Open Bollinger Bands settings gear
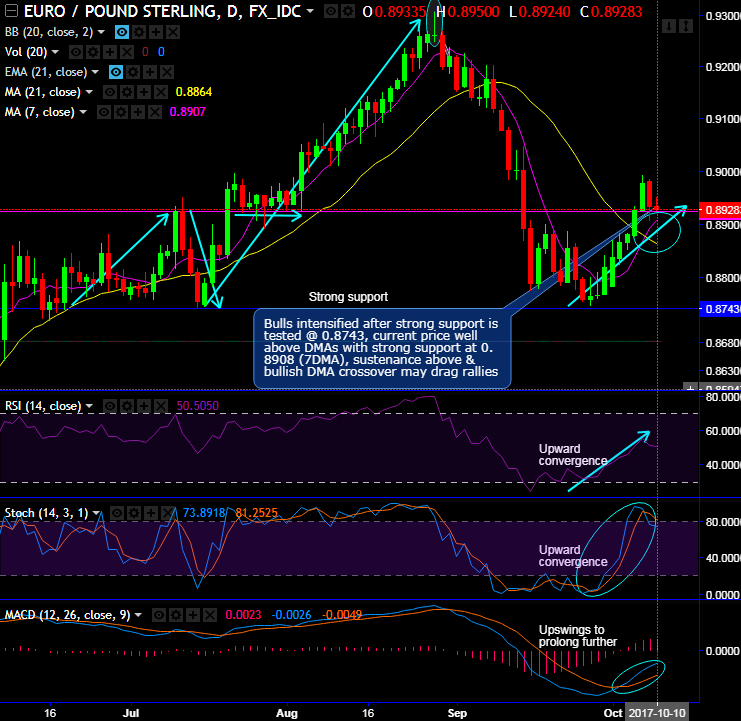 click(x=139, y=32)
